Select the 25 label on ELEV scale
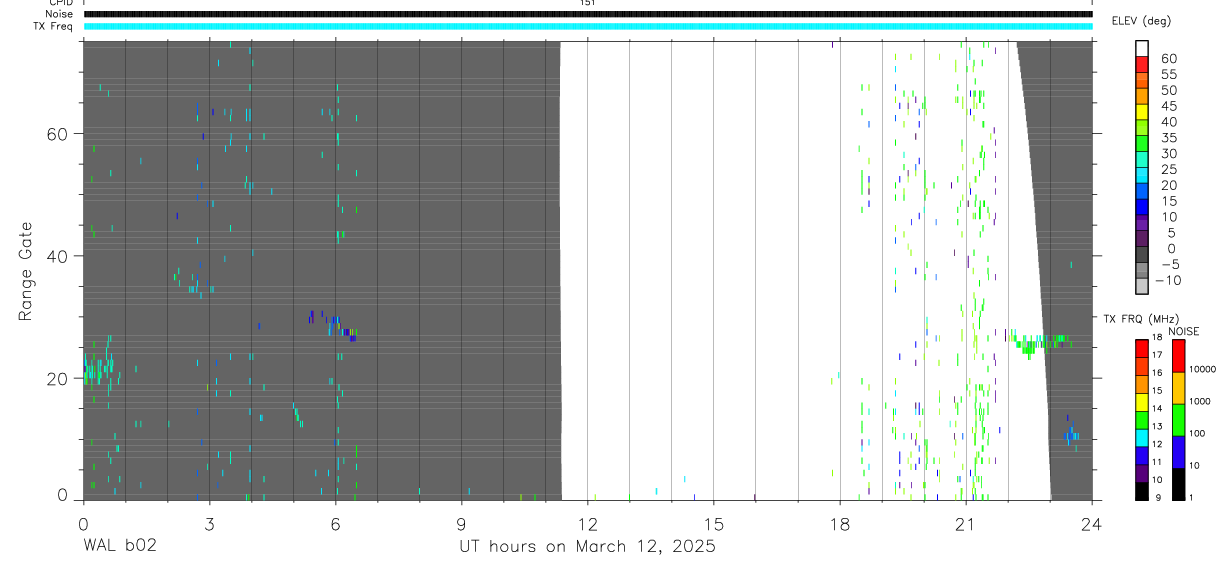1228x567 pixels. [x=1168, y=169]
